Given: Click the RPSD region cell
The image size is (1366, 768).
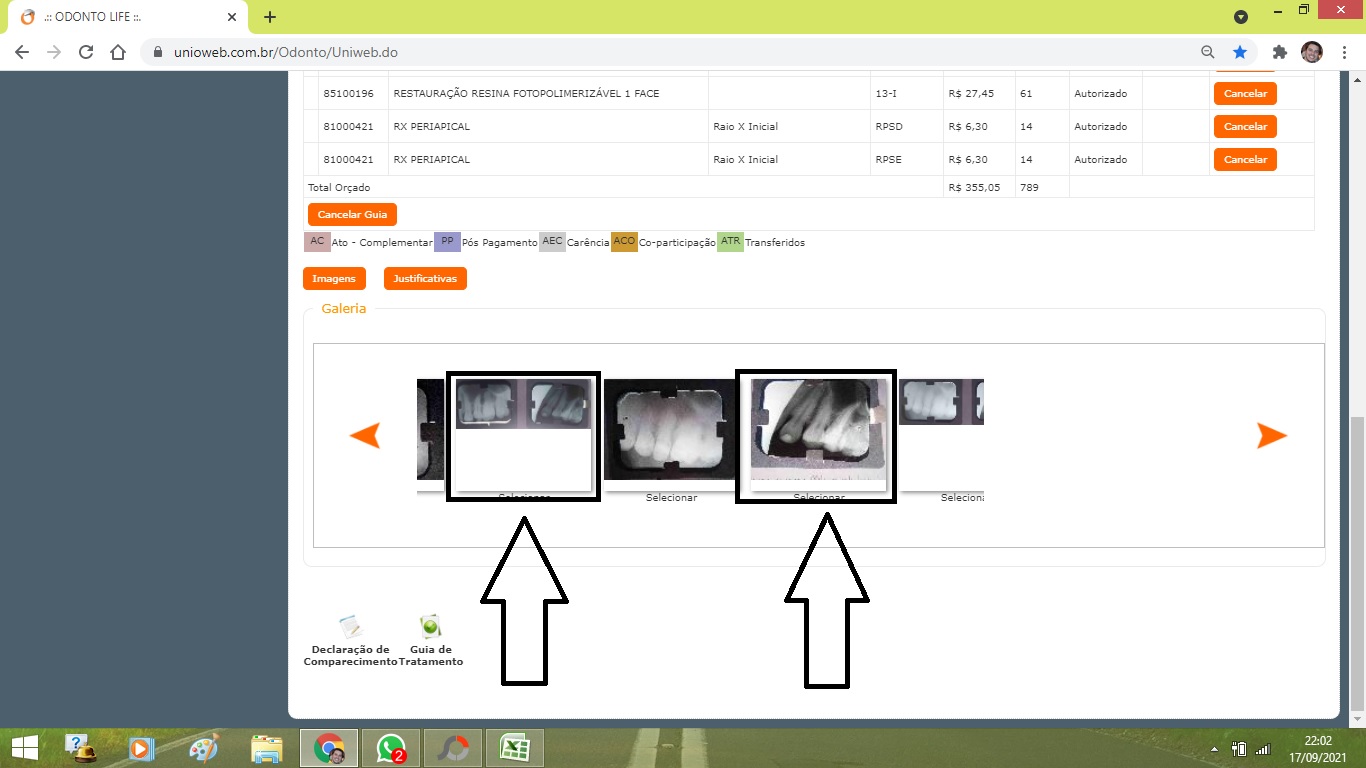Looking at the screenshot, I should click(x=888, y=127).
